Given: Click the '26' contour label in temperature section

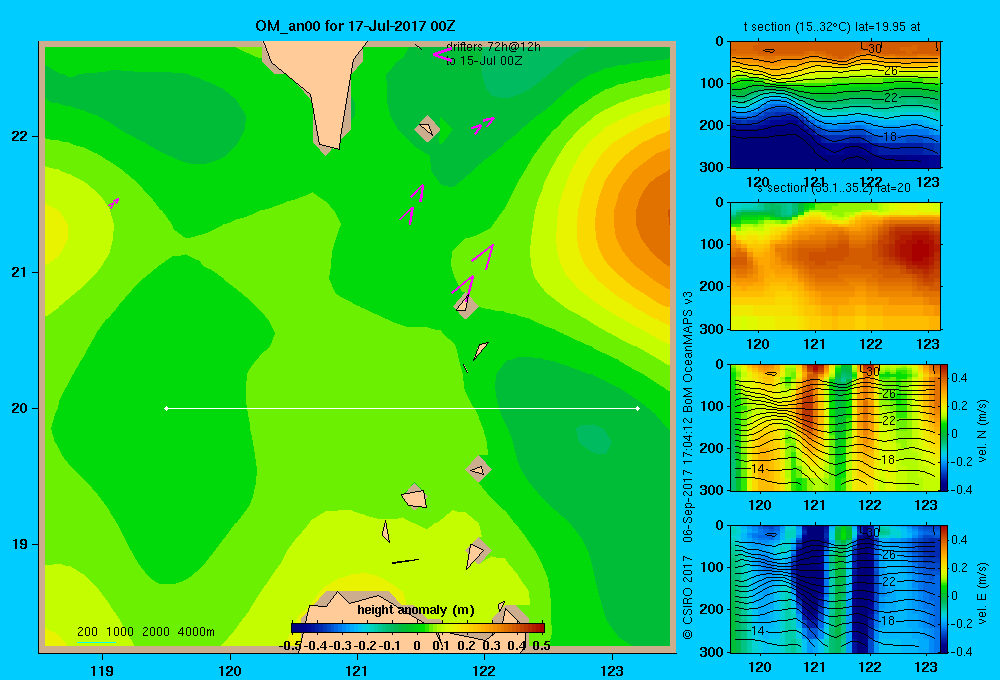Looking at the screenshot, I should click(891, 71).
